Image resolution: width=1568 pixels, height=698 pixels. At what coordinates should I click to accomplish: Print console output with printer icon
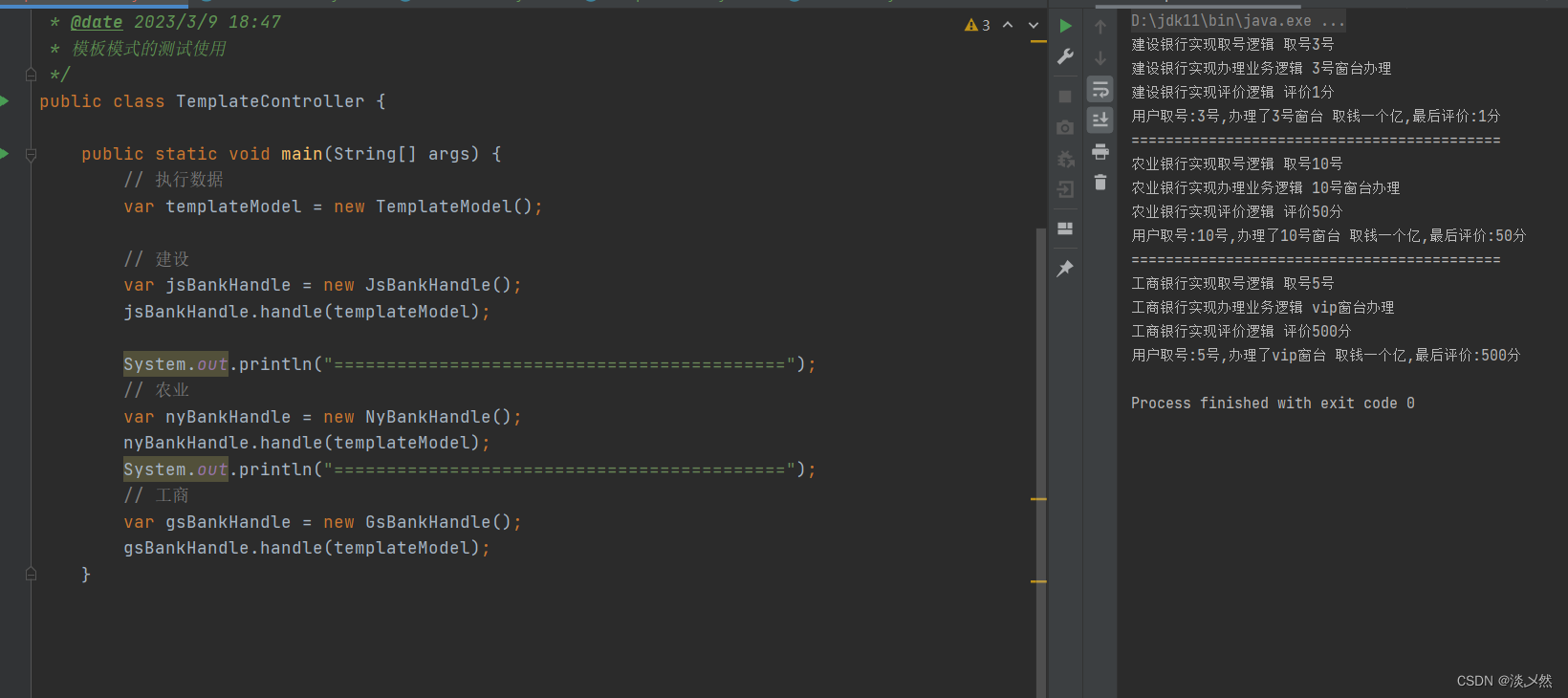tap(1100, 151)
